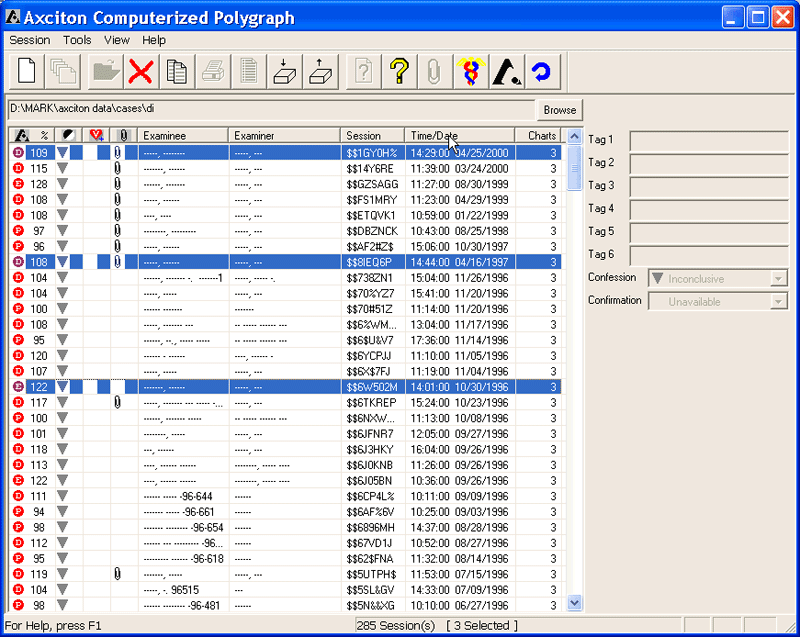800x637 pixels.
Task: Click the date 17:36:00 11/14/1996
Action: coord(460,340)
